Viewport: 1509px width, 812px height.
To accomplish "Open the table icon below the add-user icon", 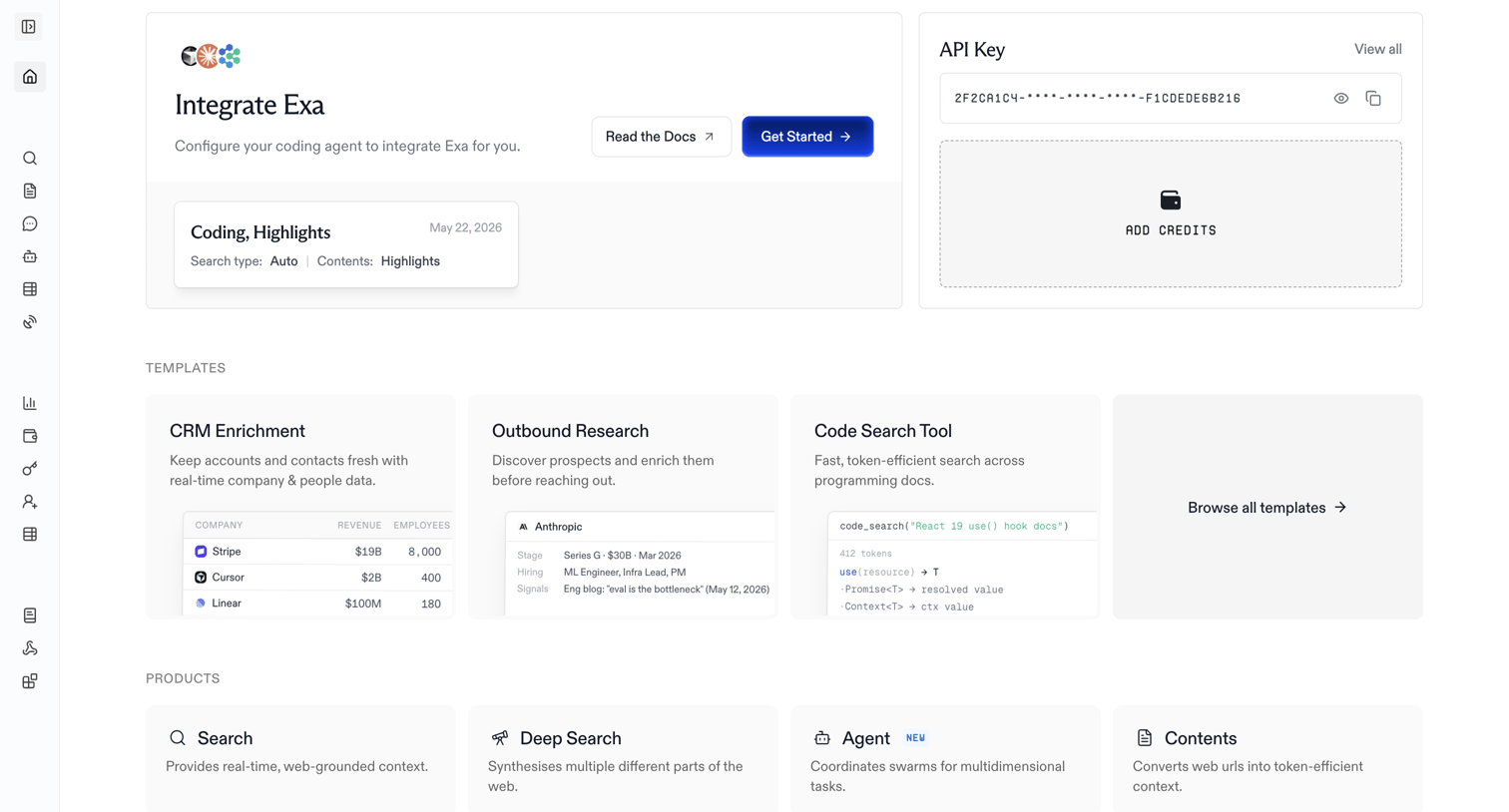I will tap(30, 535).
